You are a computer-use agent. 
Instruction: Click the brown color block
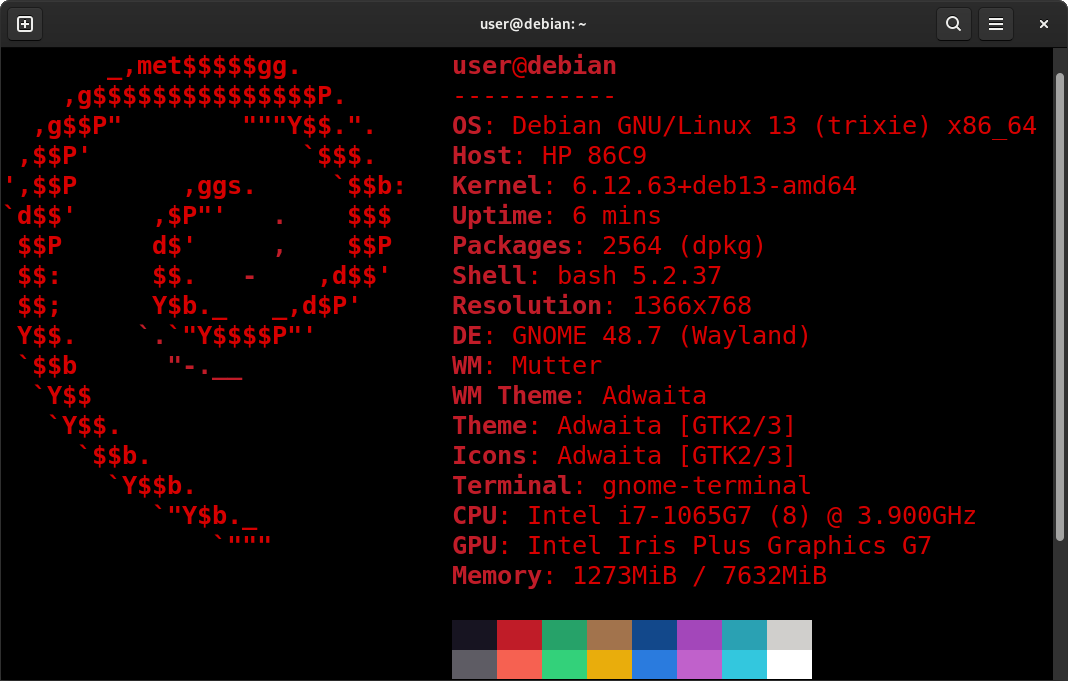click(609, 635)
